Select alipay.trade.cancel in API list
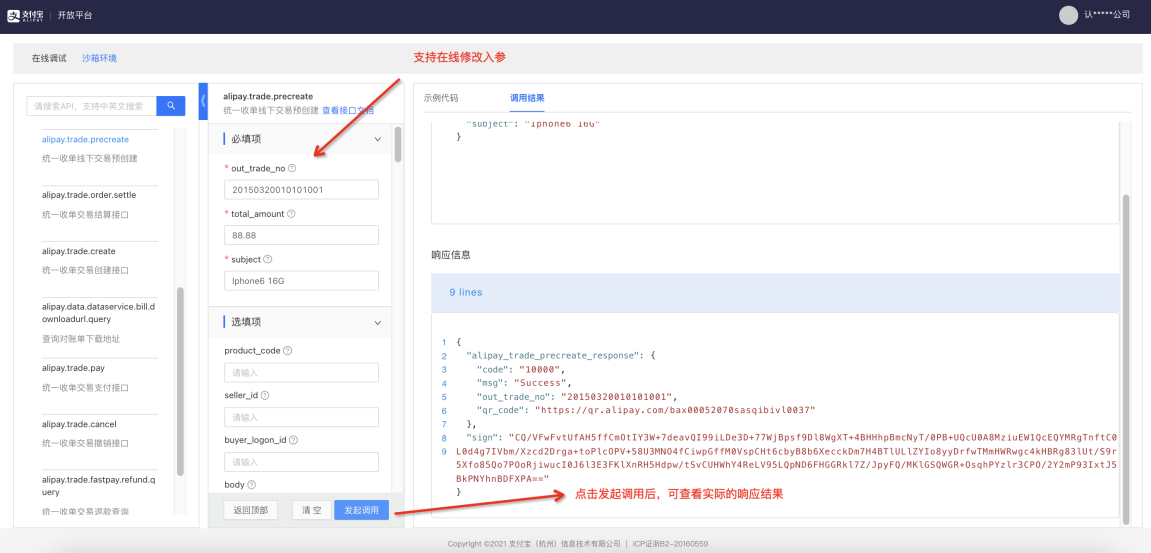 [x=79, y=424]
